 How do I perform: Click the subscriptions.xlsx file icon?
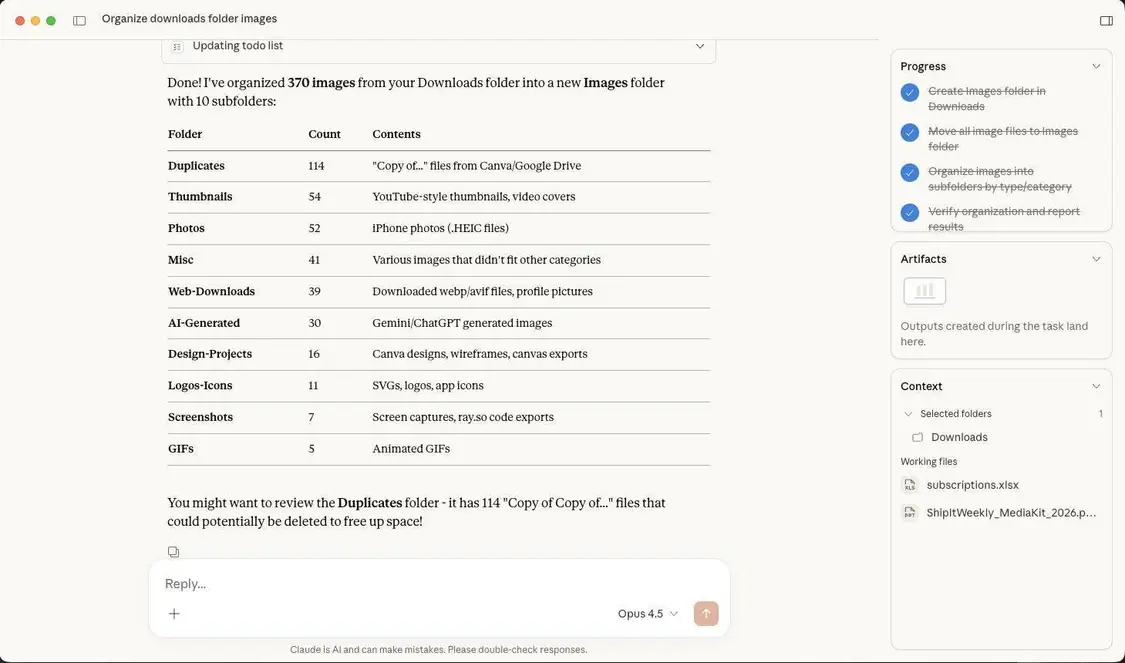point(910,485)
